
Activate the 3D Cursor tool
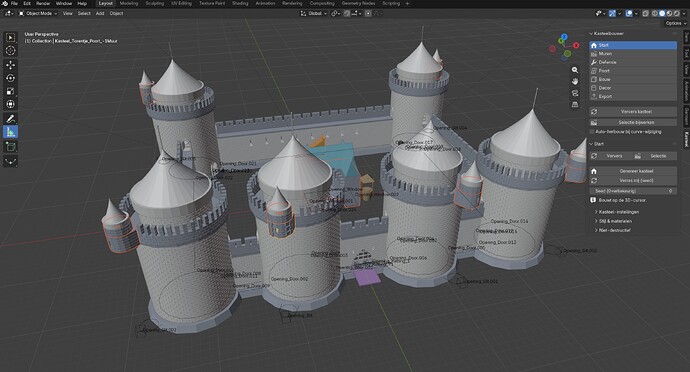point(11,51)
